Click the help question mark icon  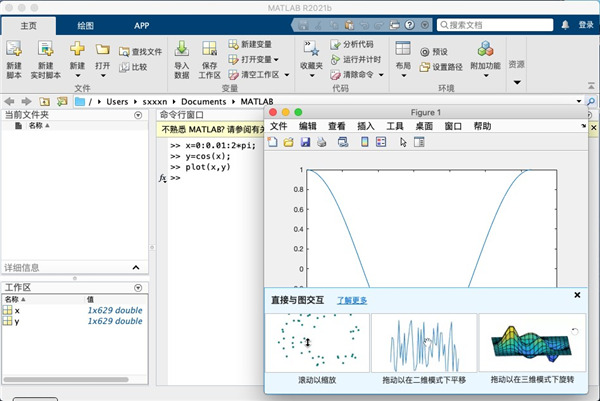(x=410, y=25)
